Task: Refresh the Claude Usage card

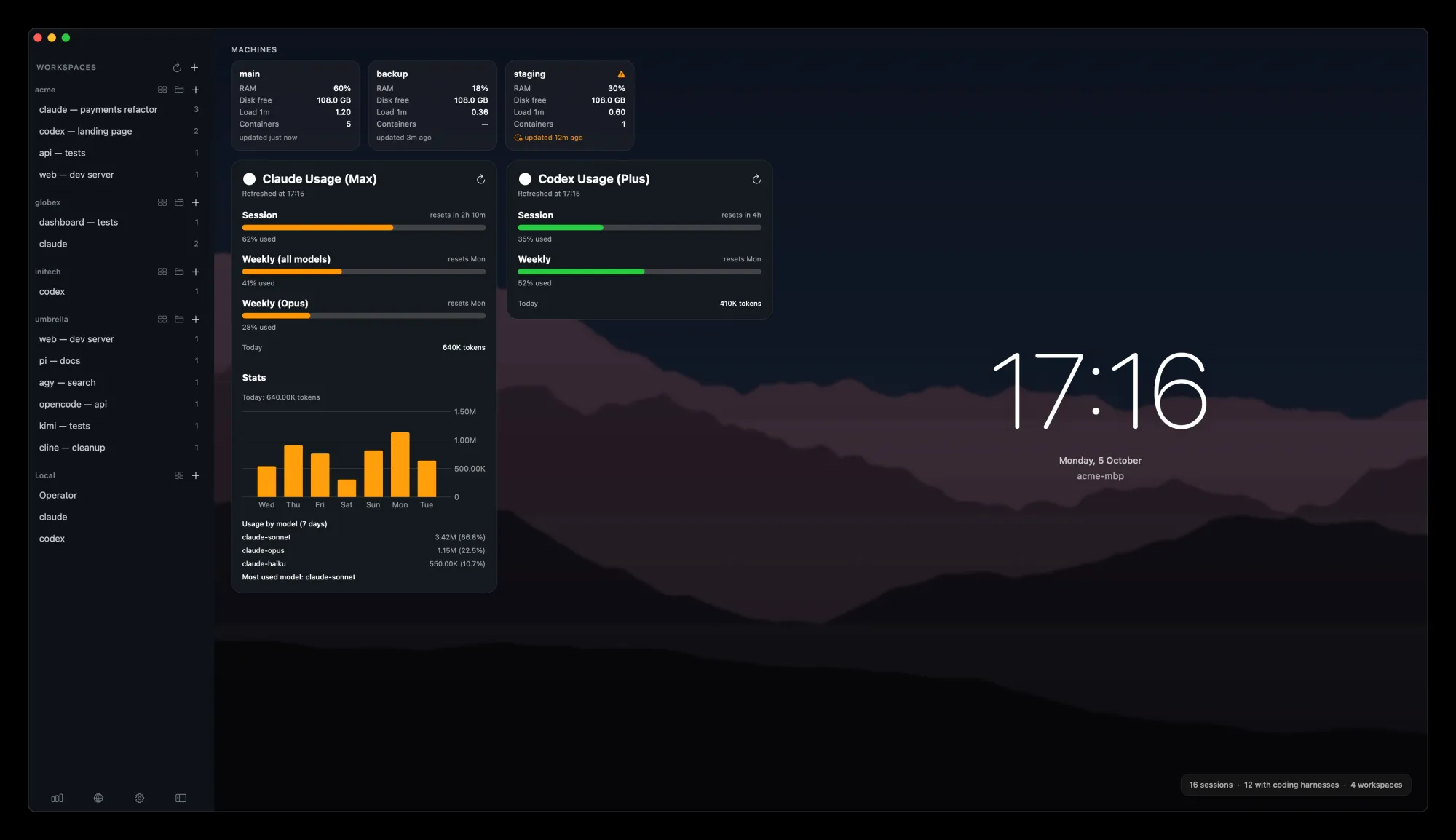Action: click(x=480, y=179)
